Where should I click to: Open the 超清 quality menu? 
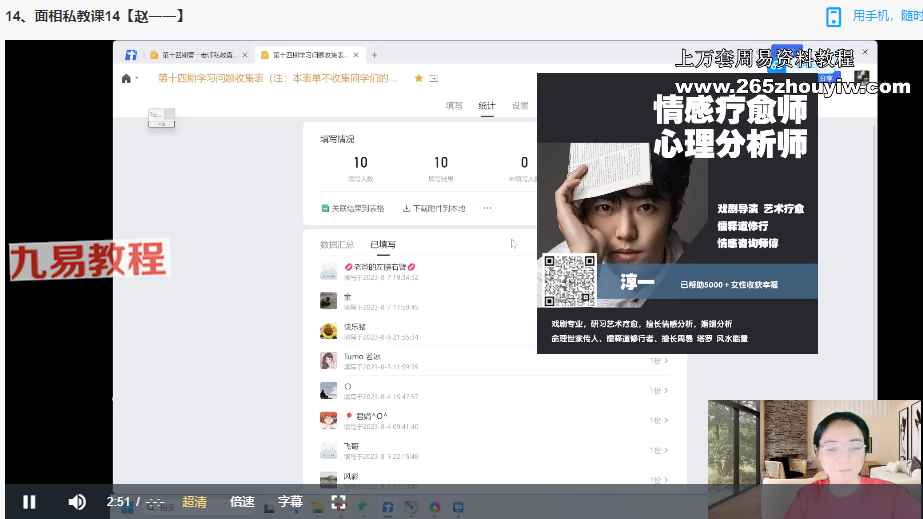click(x=194, y=502)
